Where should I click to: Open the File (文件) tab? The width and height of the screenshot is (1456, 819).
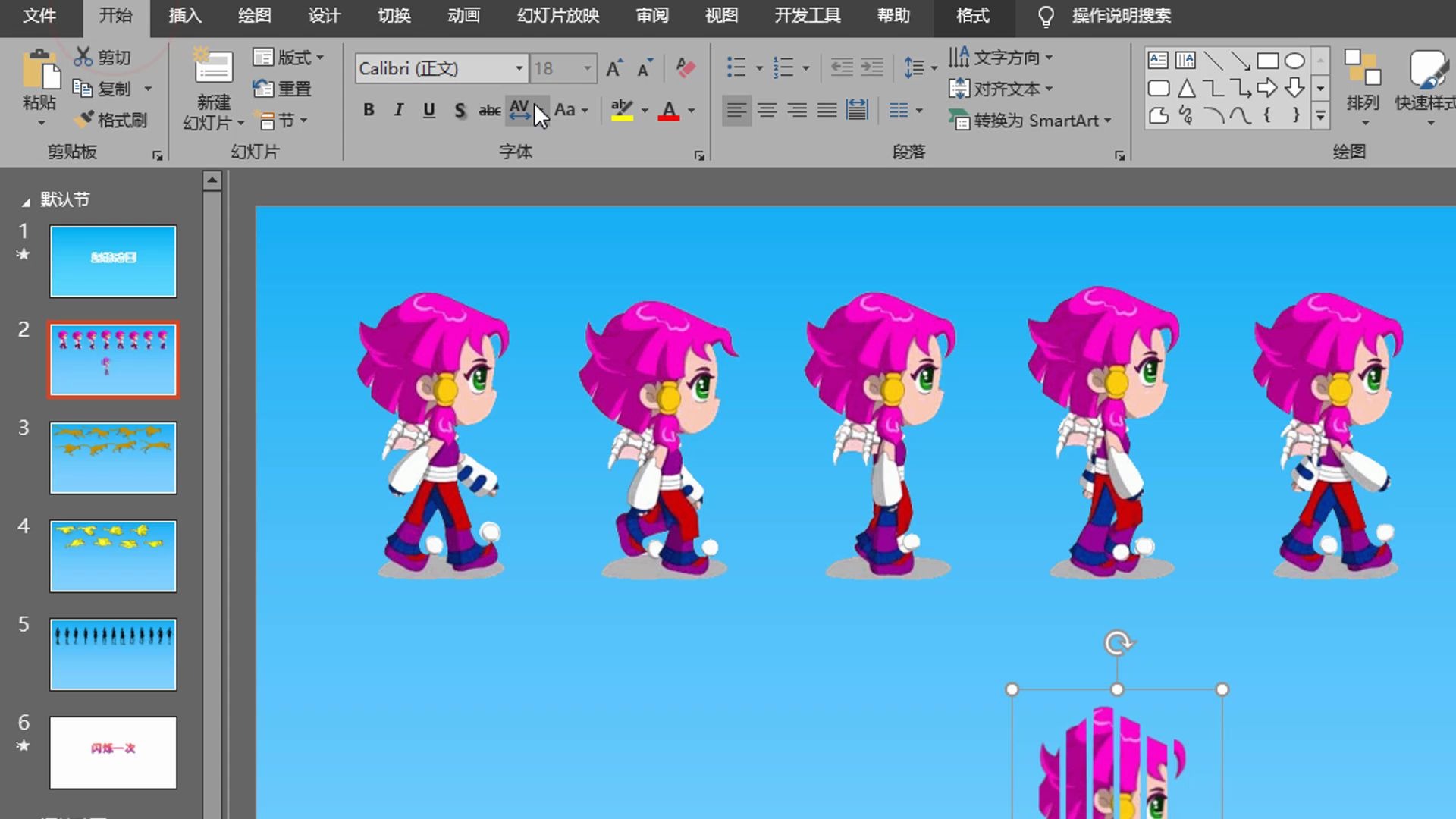(x=39, y=15)
